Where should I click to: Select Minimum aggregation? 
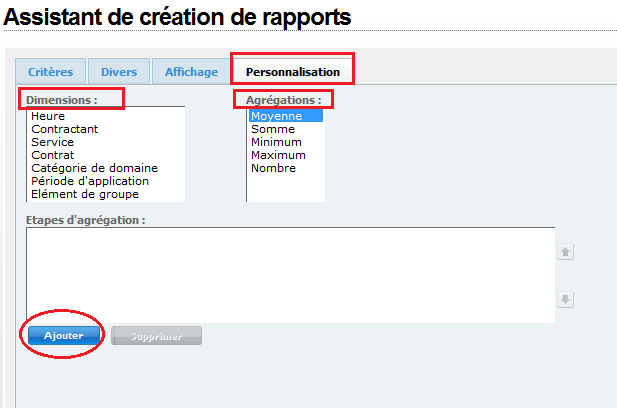pyautogui.click(x=286, y=142)
